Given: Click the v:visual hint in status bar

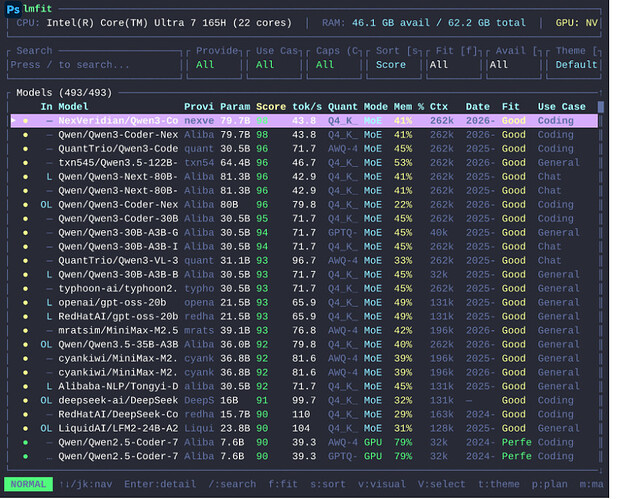Looking at the screenshot, I should 382,484.
